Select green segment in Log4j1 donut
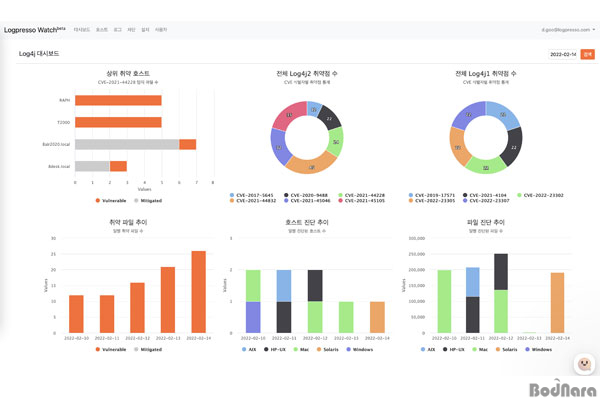This screenshot has height=400, width=600. (486, 166)
